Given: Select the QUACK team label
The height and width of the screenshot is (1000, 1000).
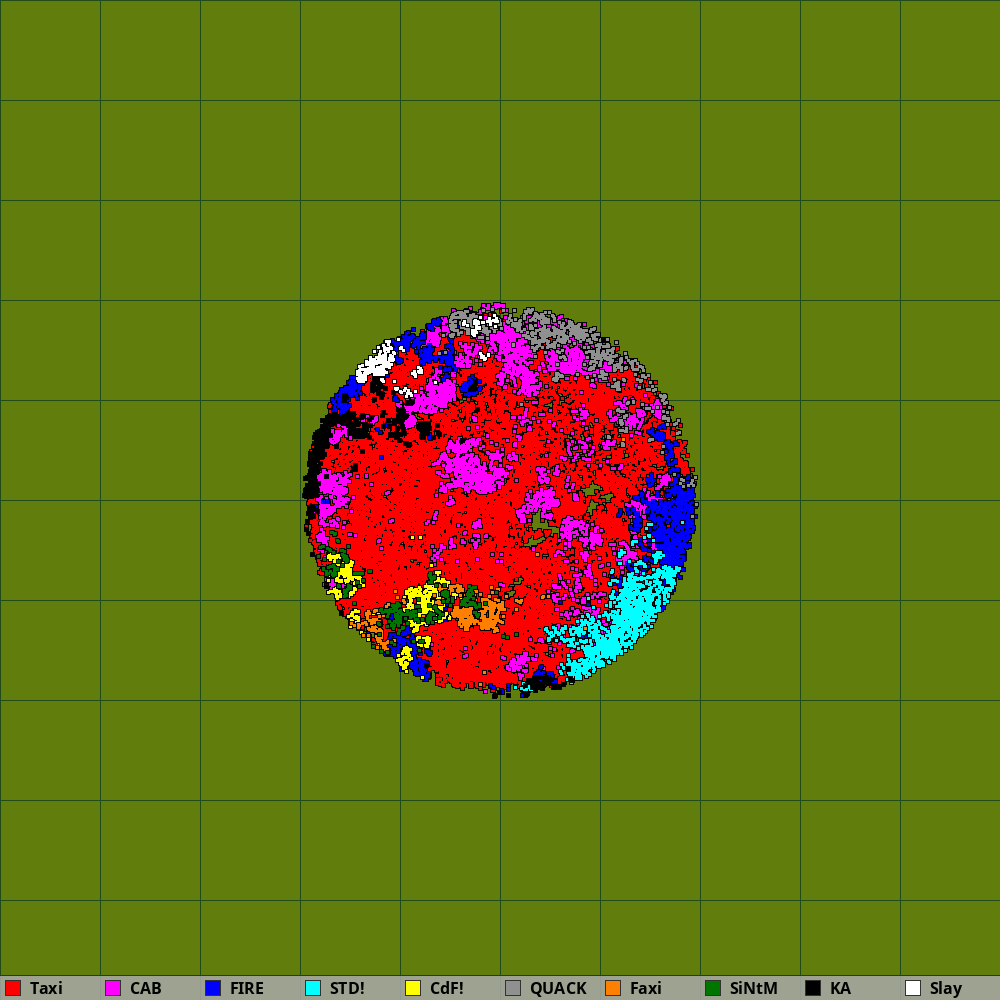Looking at the screenshot, I should click(x=558, y=988).
